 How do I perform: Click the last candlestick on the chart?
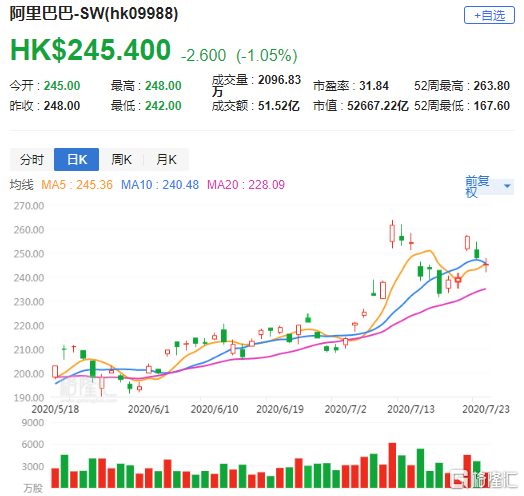[x=486, y=265]
